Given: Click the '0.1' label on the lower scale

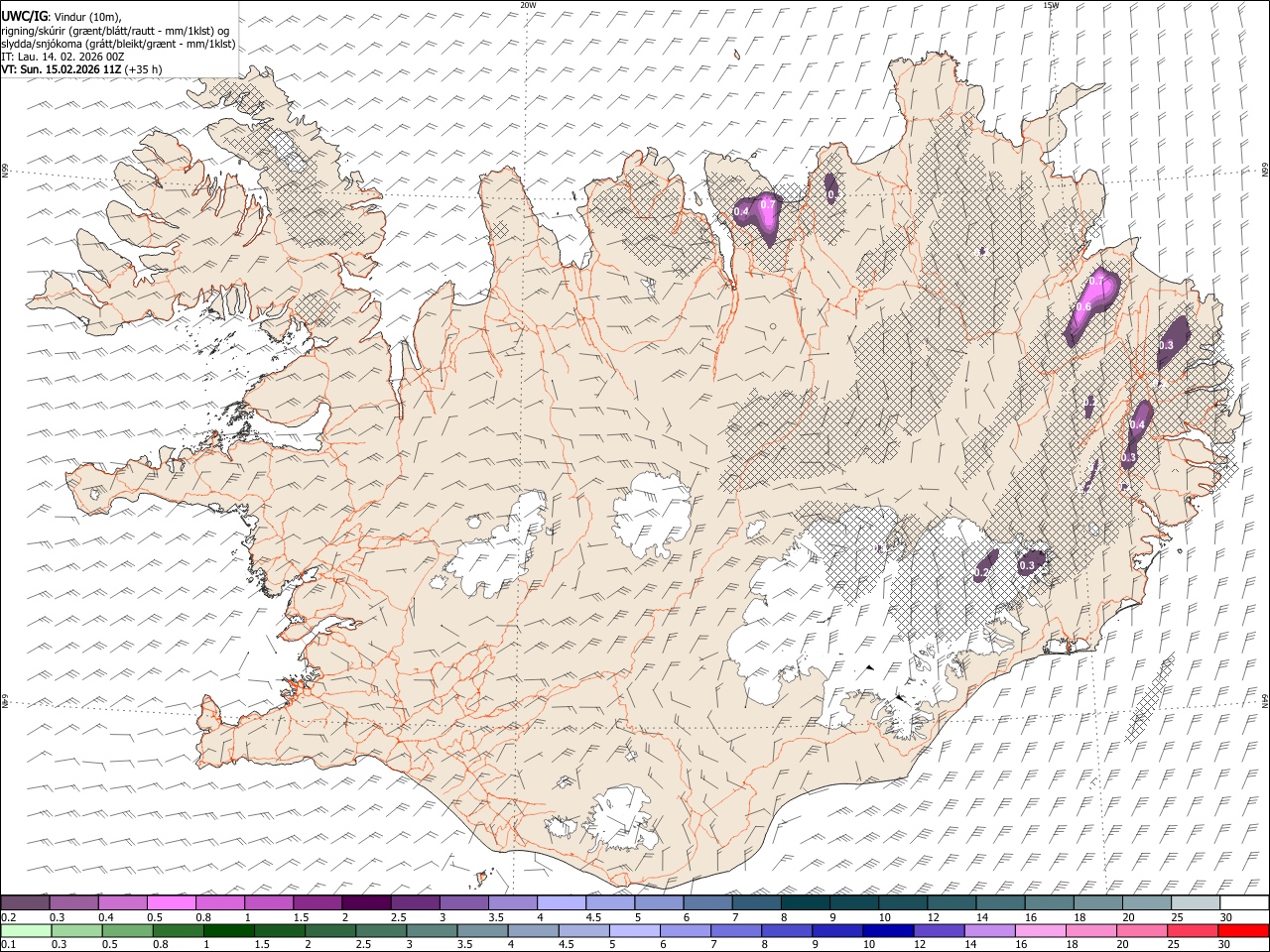Looking at the screenshot, I should (x=7, y=944).
